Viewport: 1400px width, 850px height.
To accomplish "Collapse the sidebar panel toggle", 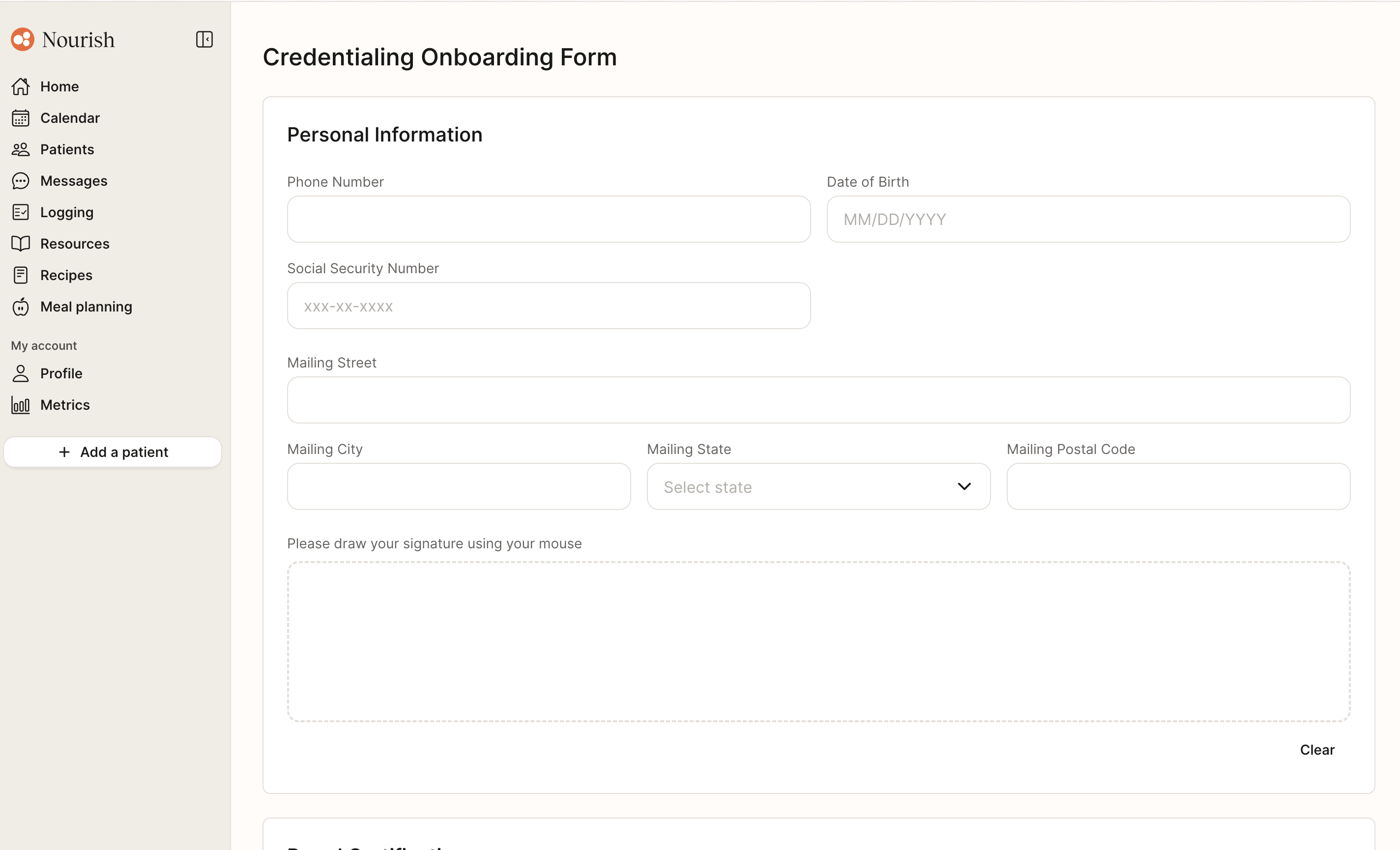I will click(x=204, y=40).
